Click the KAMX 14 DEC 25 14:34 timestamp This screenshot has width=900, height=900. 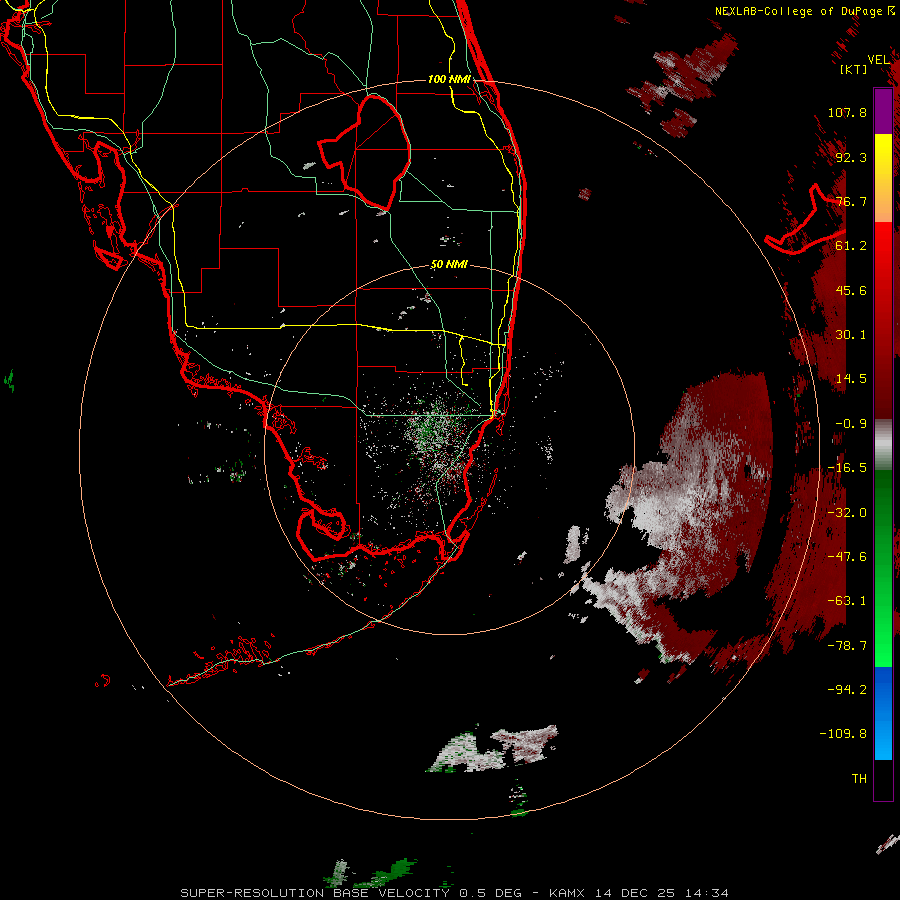point(639,893)
